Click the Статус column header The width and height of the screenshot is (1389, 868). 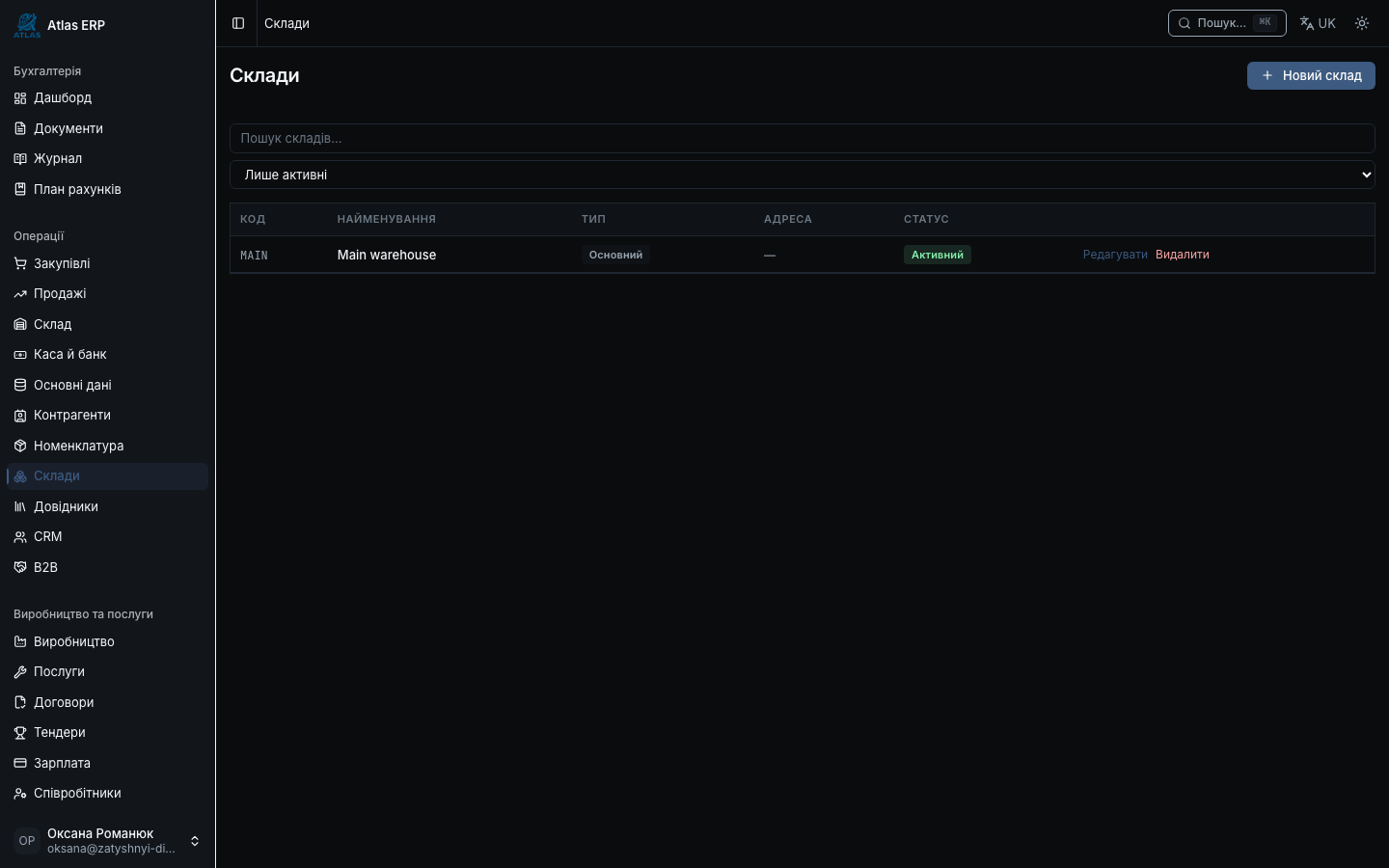coord(926,219)
